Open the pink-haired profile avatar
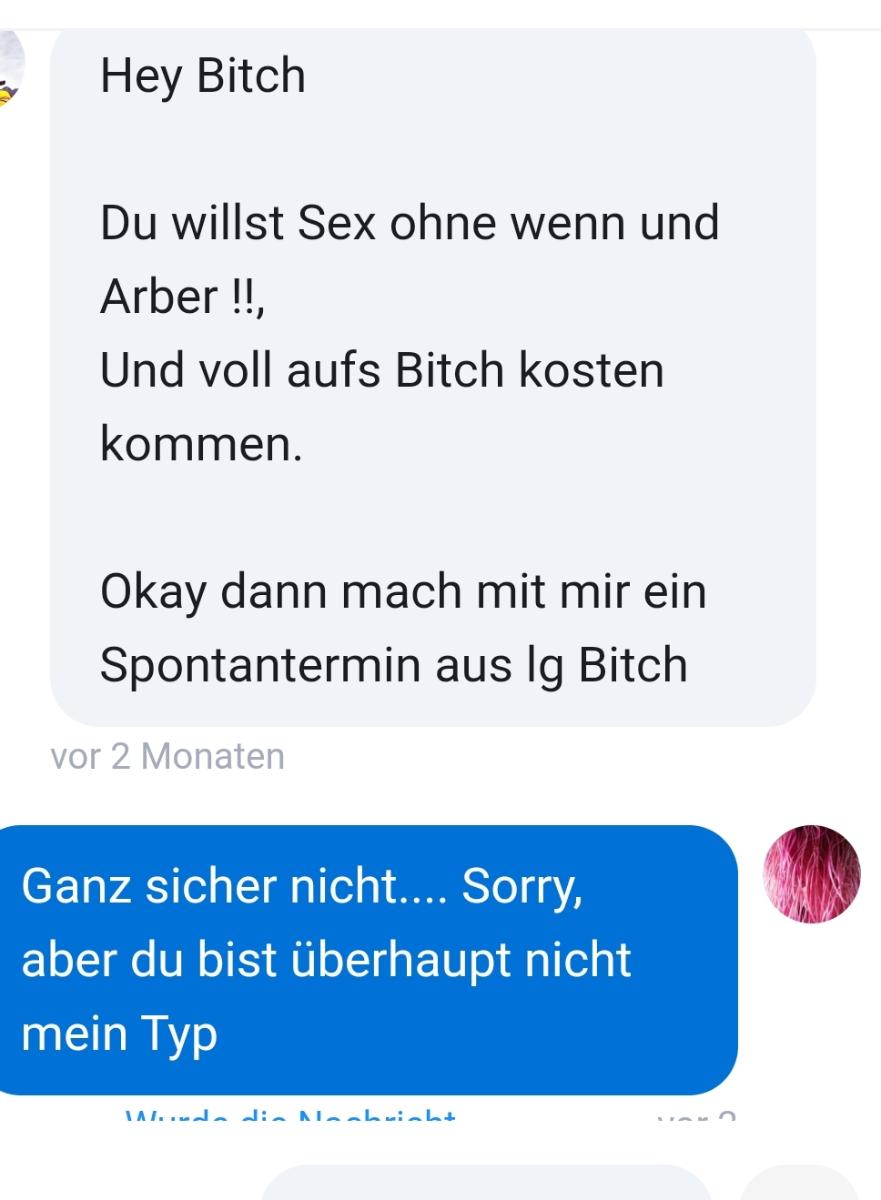 click(811, 874)
